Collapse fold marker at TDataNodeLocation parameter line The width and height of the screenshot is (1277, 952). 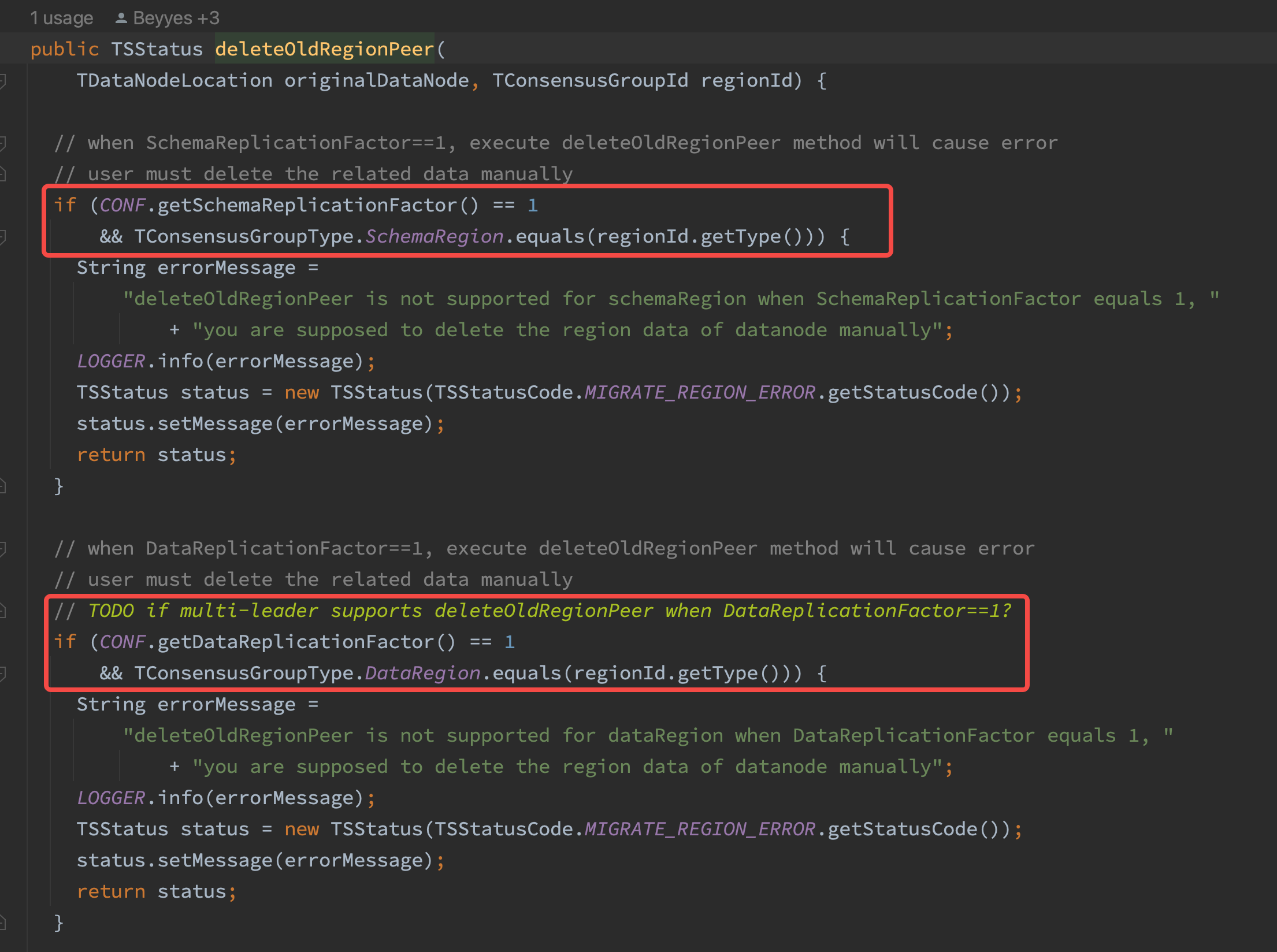[x=2, y=81]
